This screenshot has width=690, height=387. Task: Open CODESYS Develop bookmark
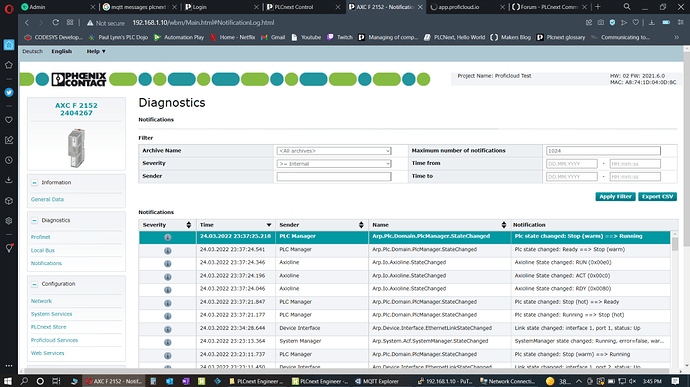pos(54,37)
